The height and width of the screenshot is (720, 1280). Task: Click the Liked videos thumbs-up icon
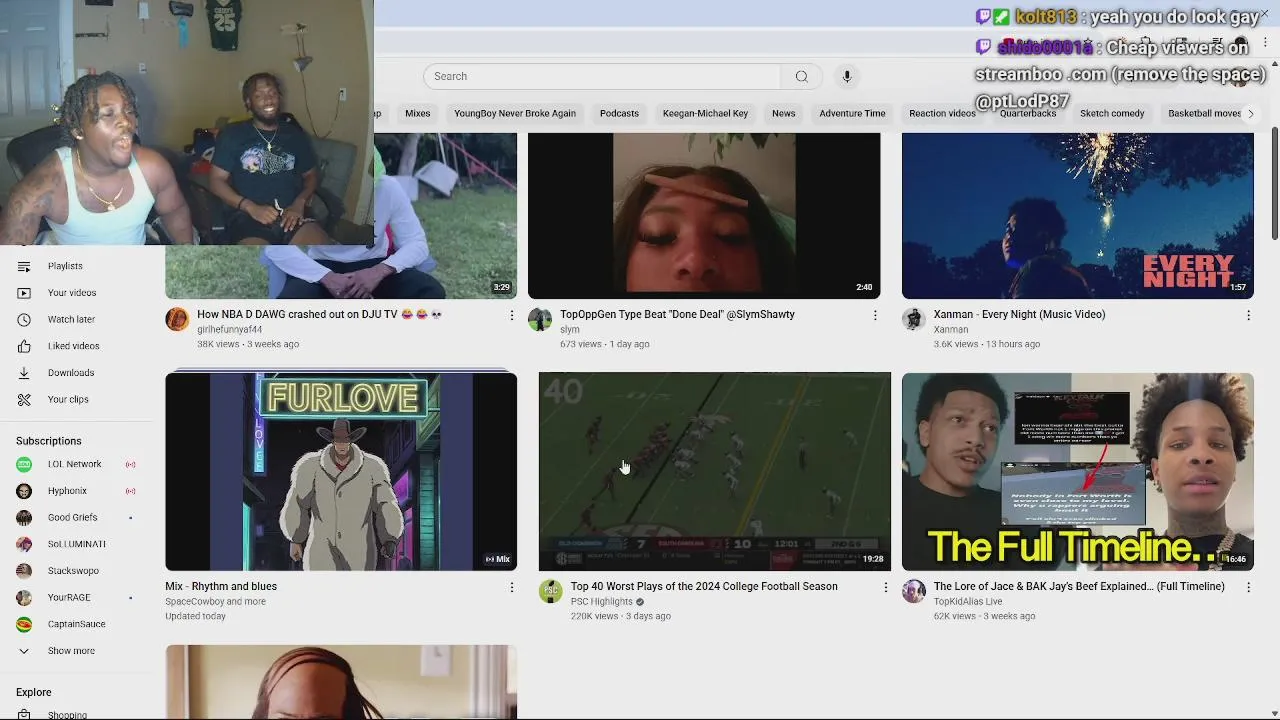(x=24, y=346)
